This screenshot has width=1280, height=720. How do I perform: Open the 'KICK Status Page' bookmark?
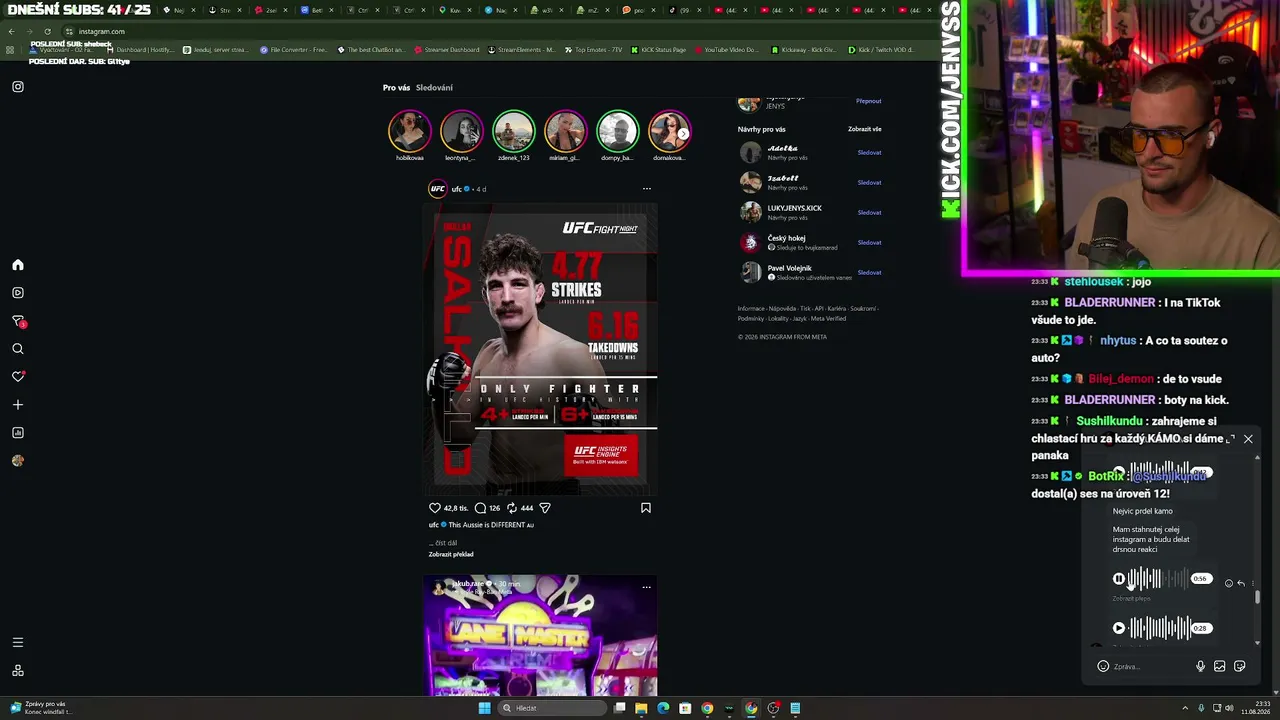pos(658,50)
